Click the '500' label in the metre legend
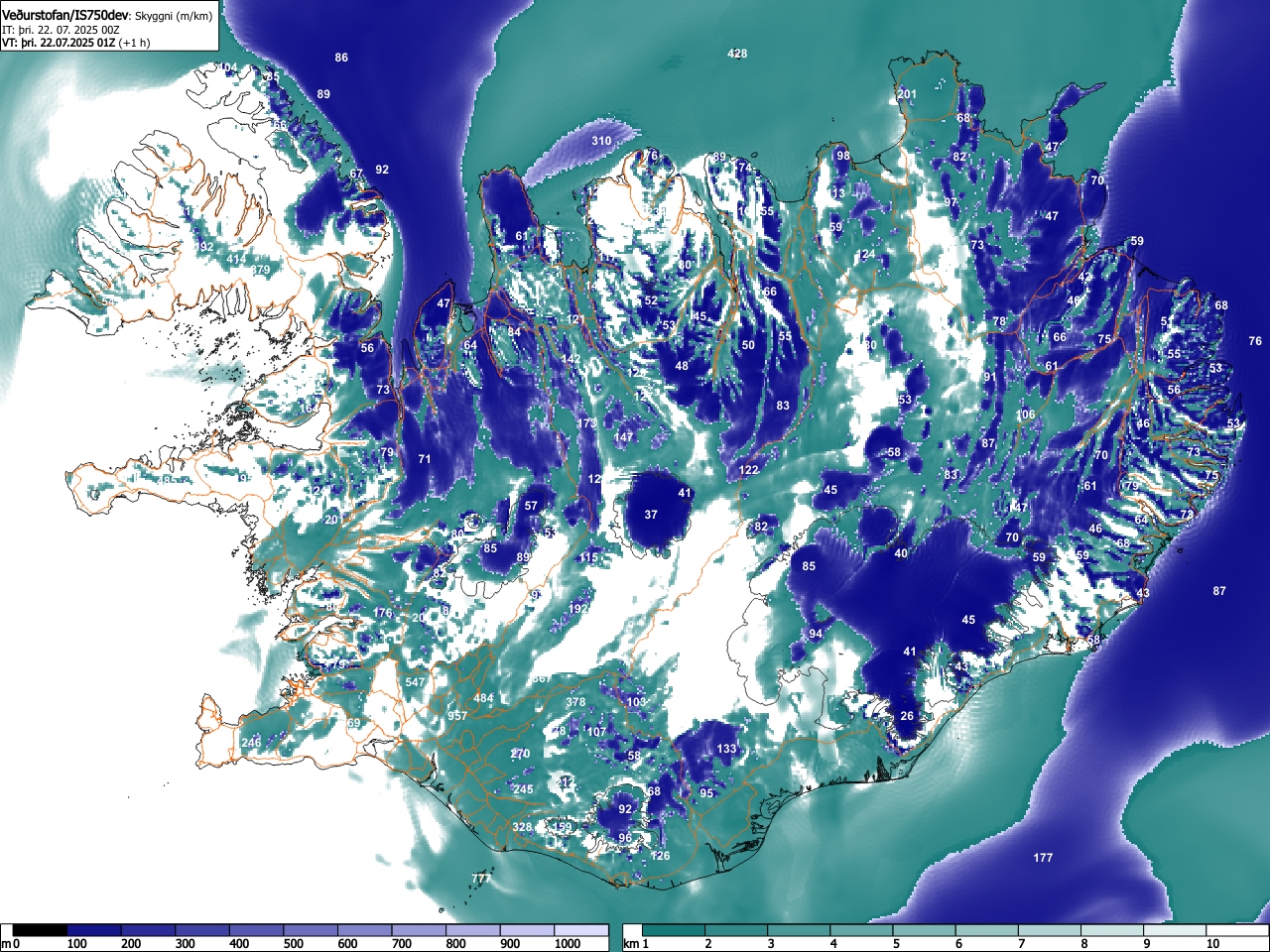Viewport: 1270px width, 952px height. point(293,944)
